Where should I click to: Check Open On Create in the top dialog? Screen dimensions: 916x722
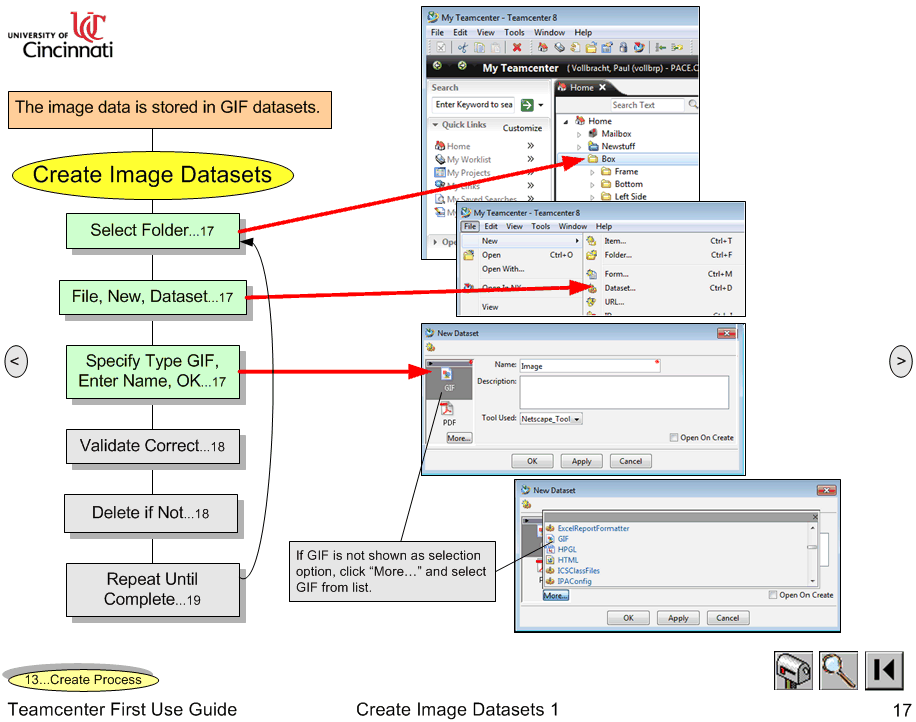point(674,438)
